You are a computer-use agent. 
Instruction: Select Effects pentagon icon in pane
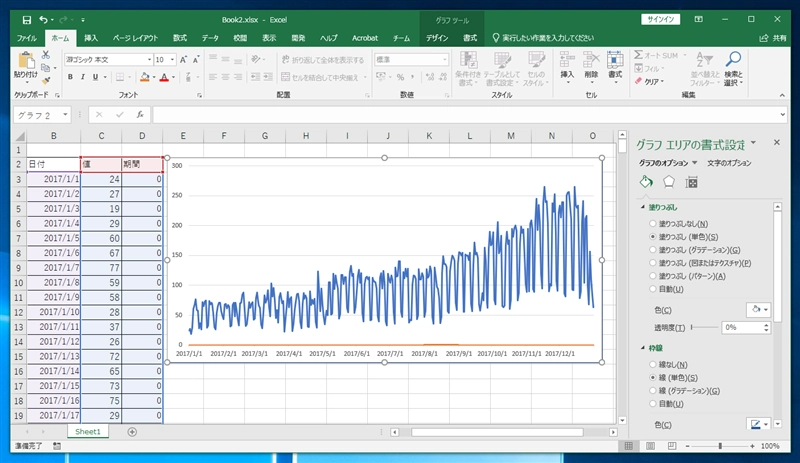pyautogui.click(x=669, y=182)
